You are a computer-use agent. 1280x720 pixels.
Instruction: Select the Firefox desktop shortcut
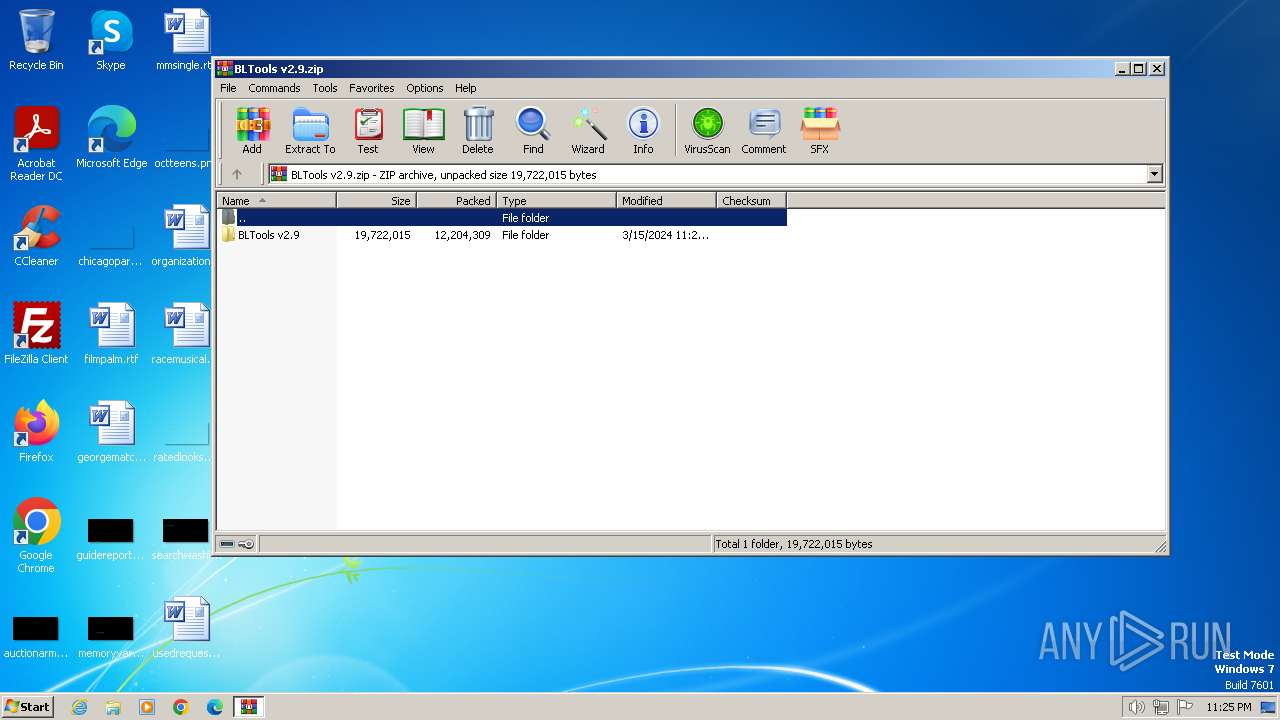coord(36,431)
